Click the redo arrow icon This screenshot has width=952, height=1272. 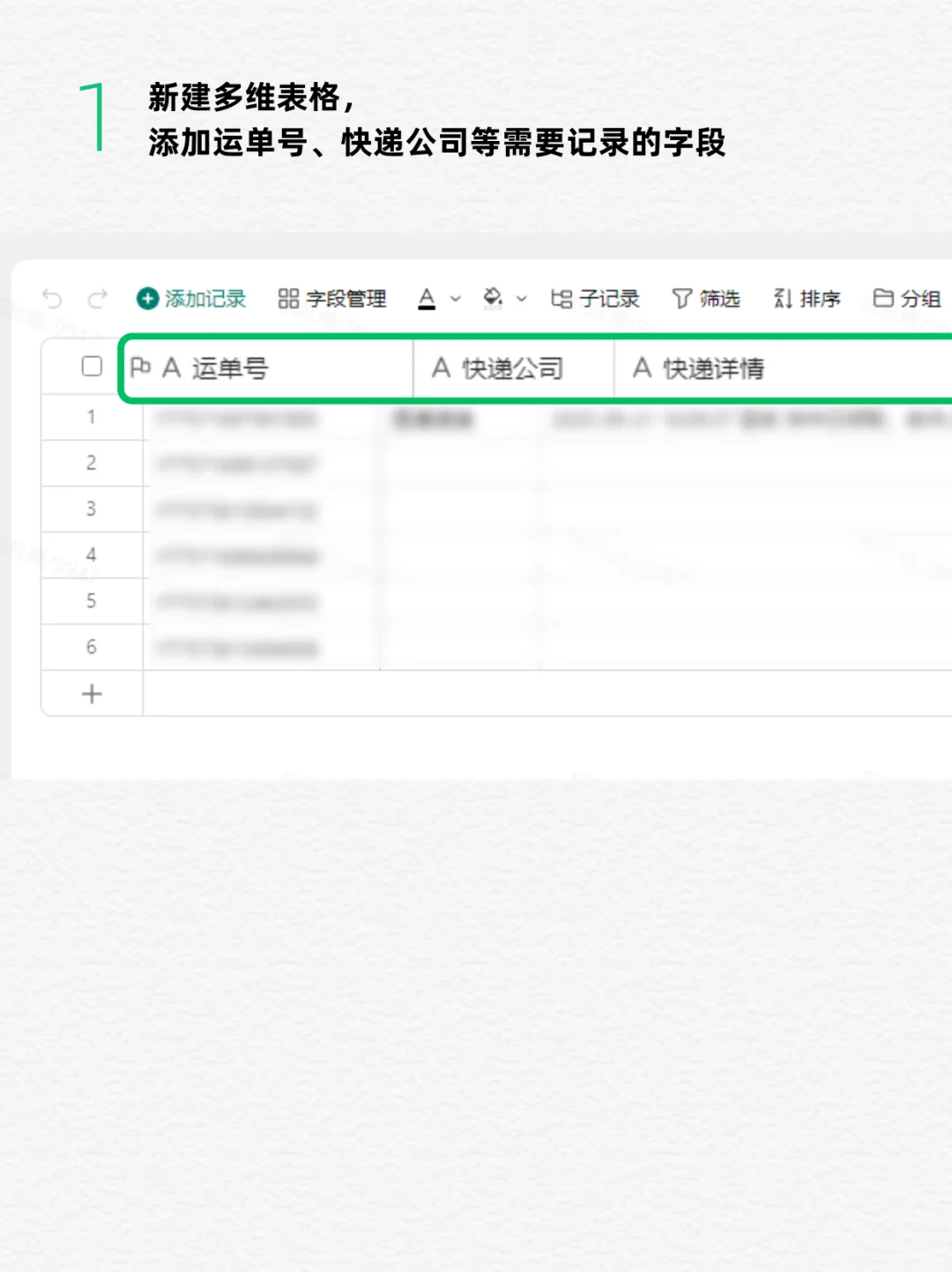click(x=95, y=299)
